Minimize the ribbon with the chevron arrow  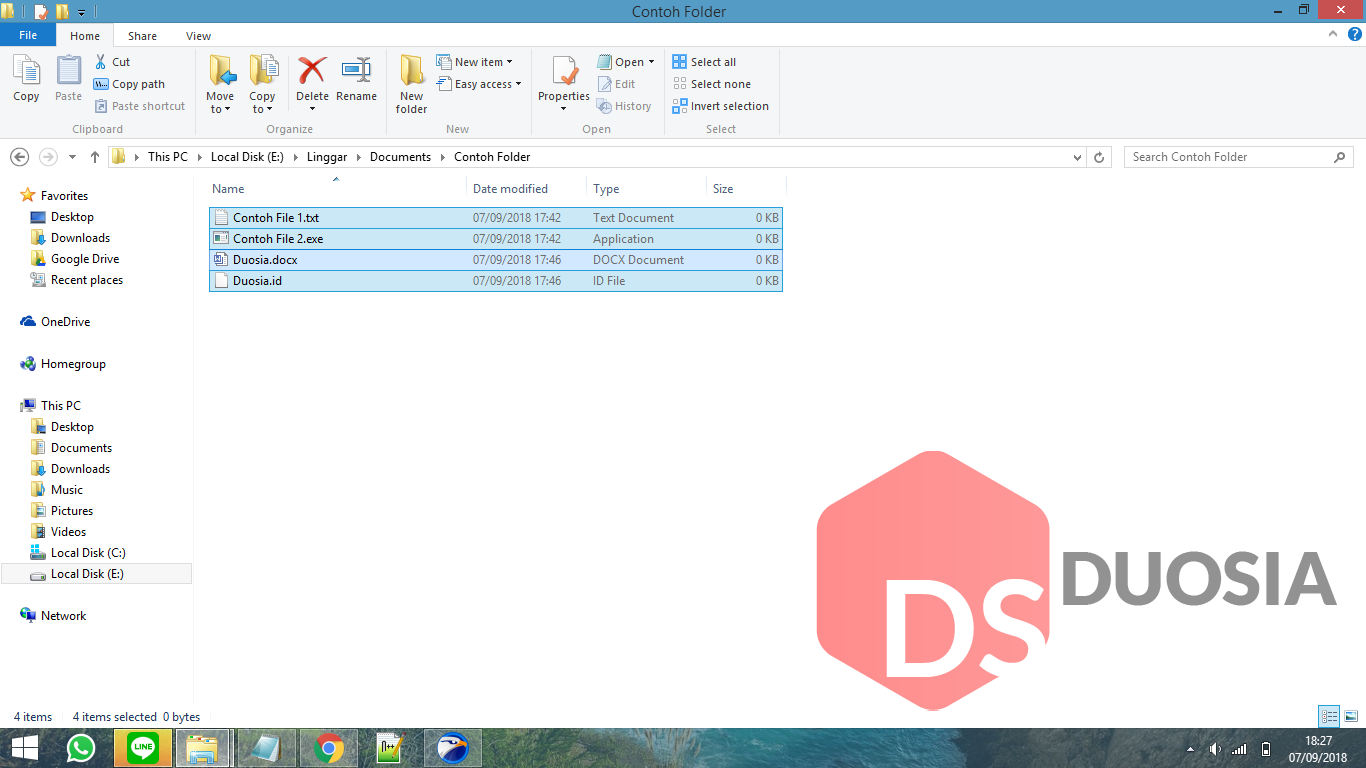[1333, 34]
